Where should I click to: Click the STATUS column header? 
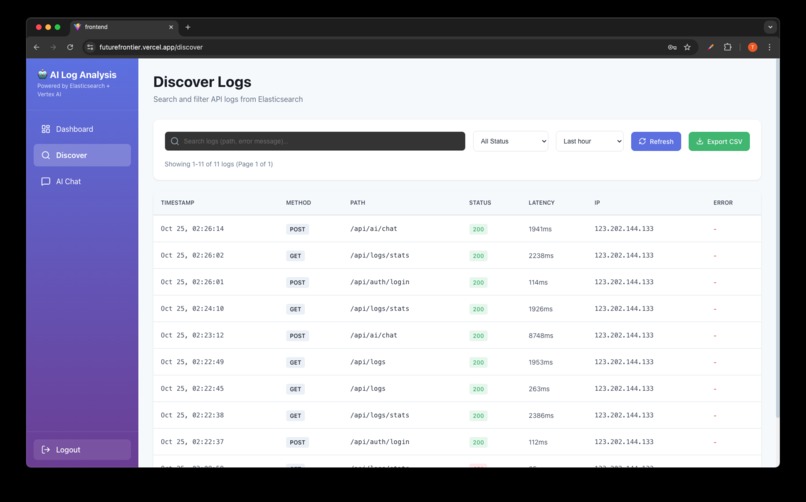pos(480,203)
